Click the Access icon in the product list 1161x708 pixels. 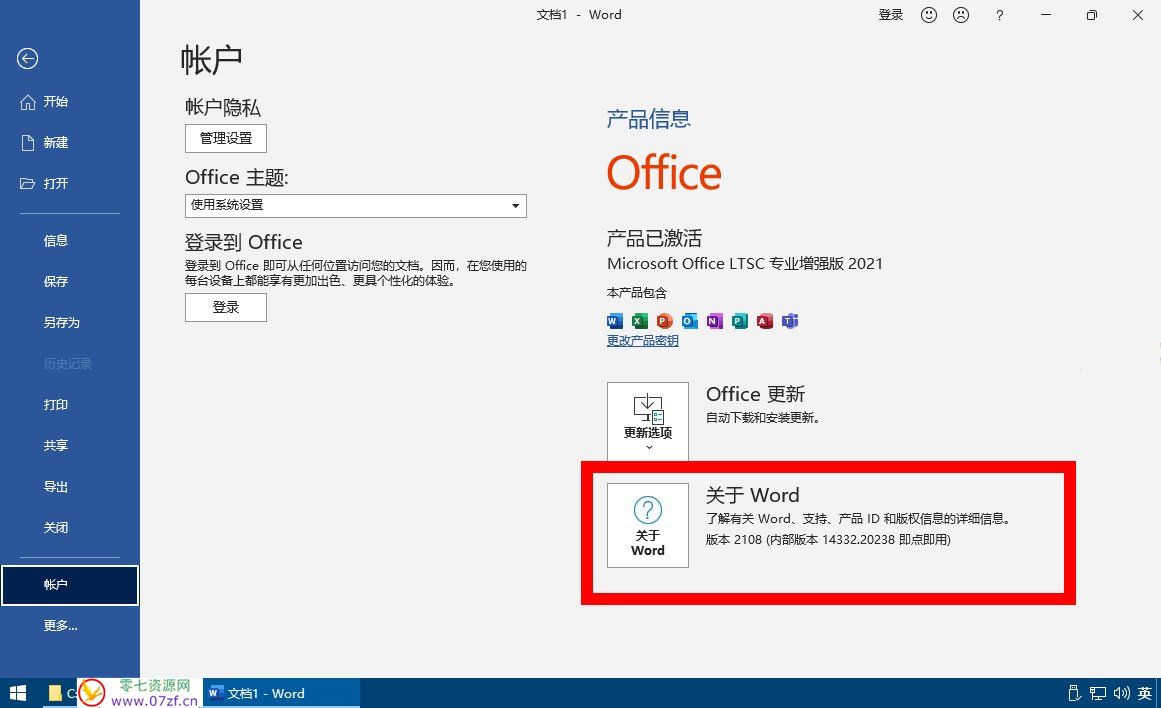765,321
